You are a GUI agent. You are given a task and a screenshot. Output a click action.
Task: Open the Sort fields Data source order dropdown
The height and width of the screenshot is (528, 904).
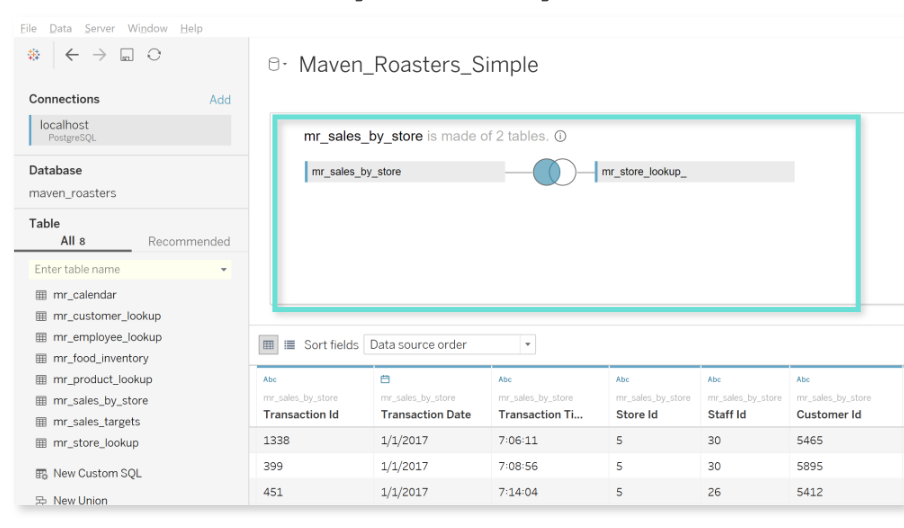click(x=450, y=345)
